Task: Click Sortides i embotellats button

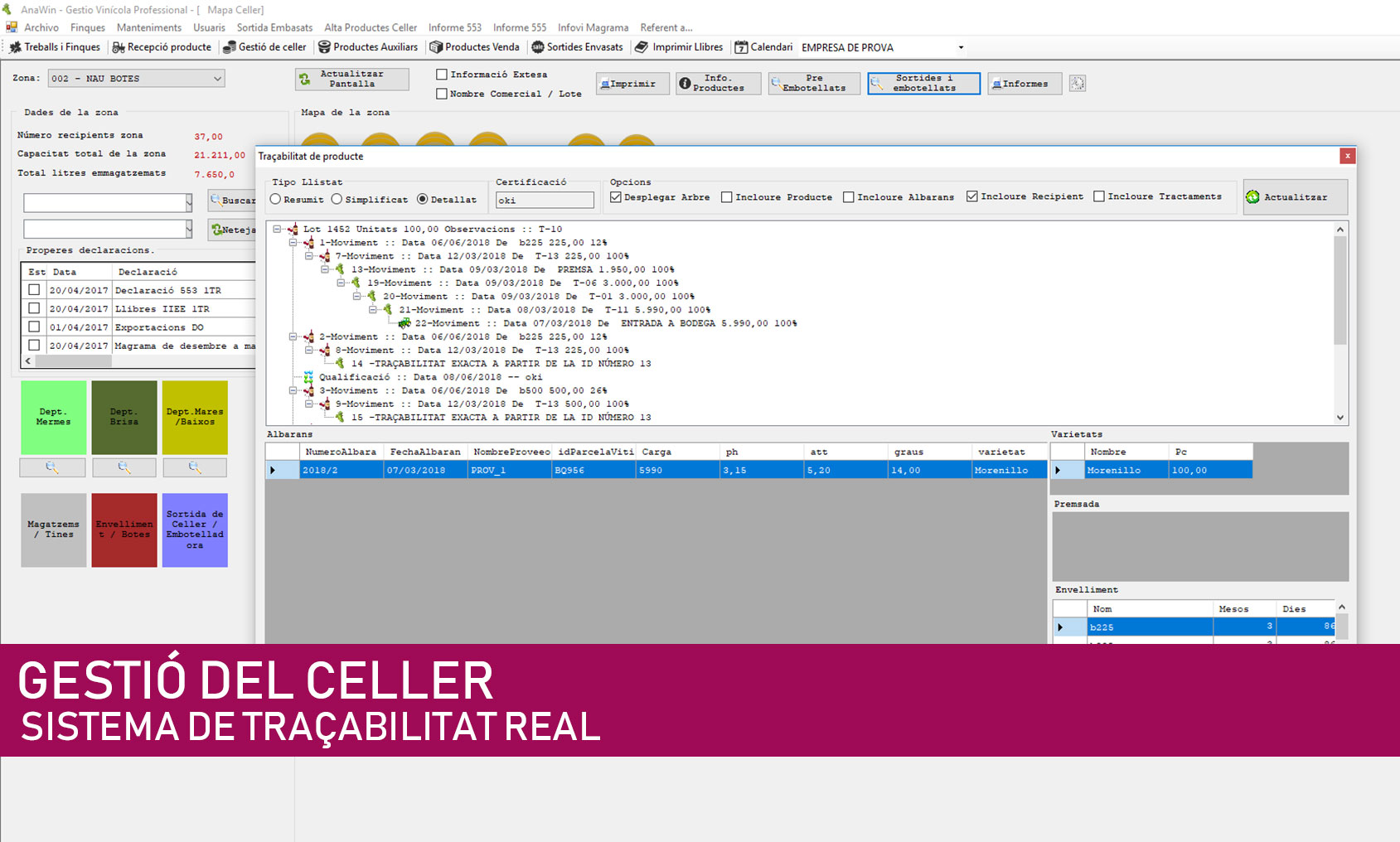Action: tap(924, 84)
